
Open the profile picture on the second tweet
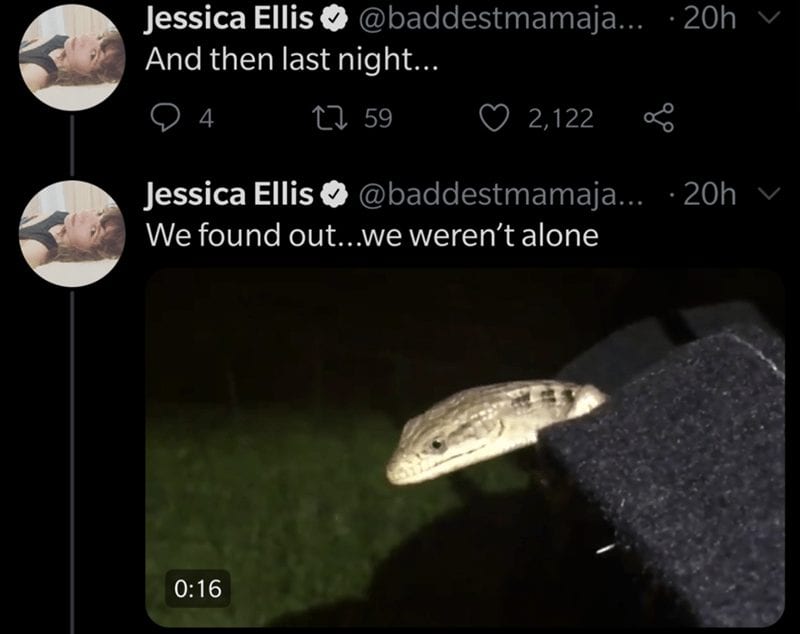72,234
